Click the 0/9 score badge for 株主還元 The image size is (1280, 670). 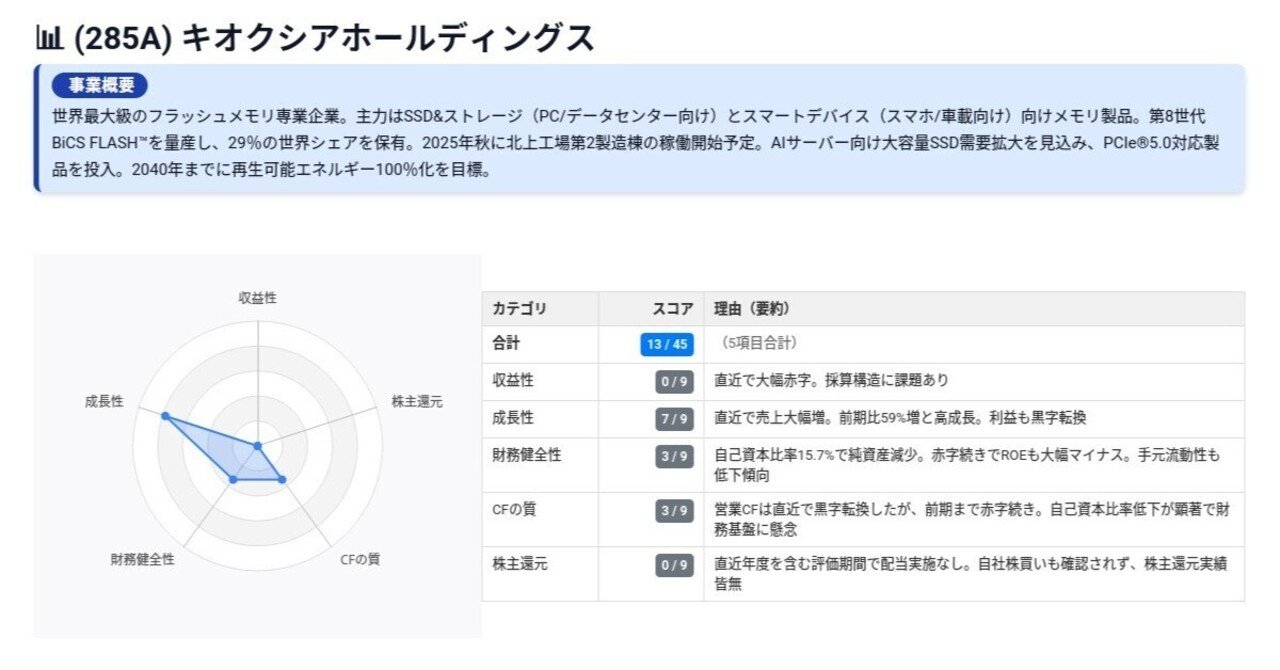[674, 565]
